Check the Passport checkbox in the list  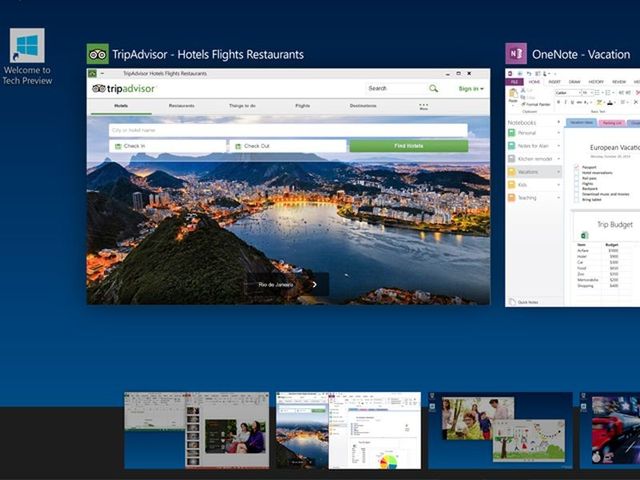pos(577,168)
